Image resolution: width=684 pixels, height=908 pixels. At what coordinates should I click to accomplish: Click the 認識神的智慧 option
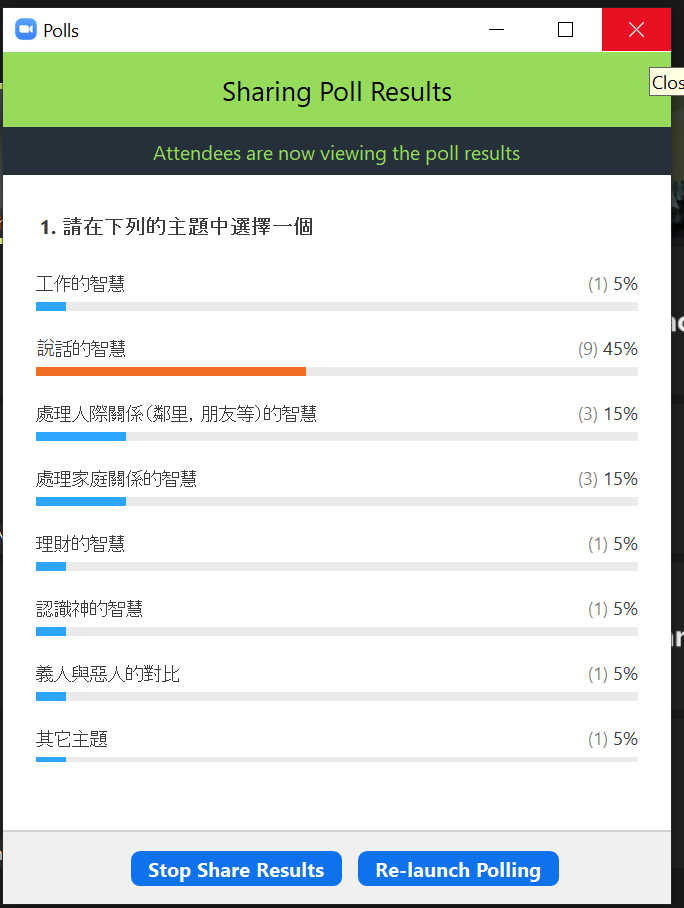89,609
